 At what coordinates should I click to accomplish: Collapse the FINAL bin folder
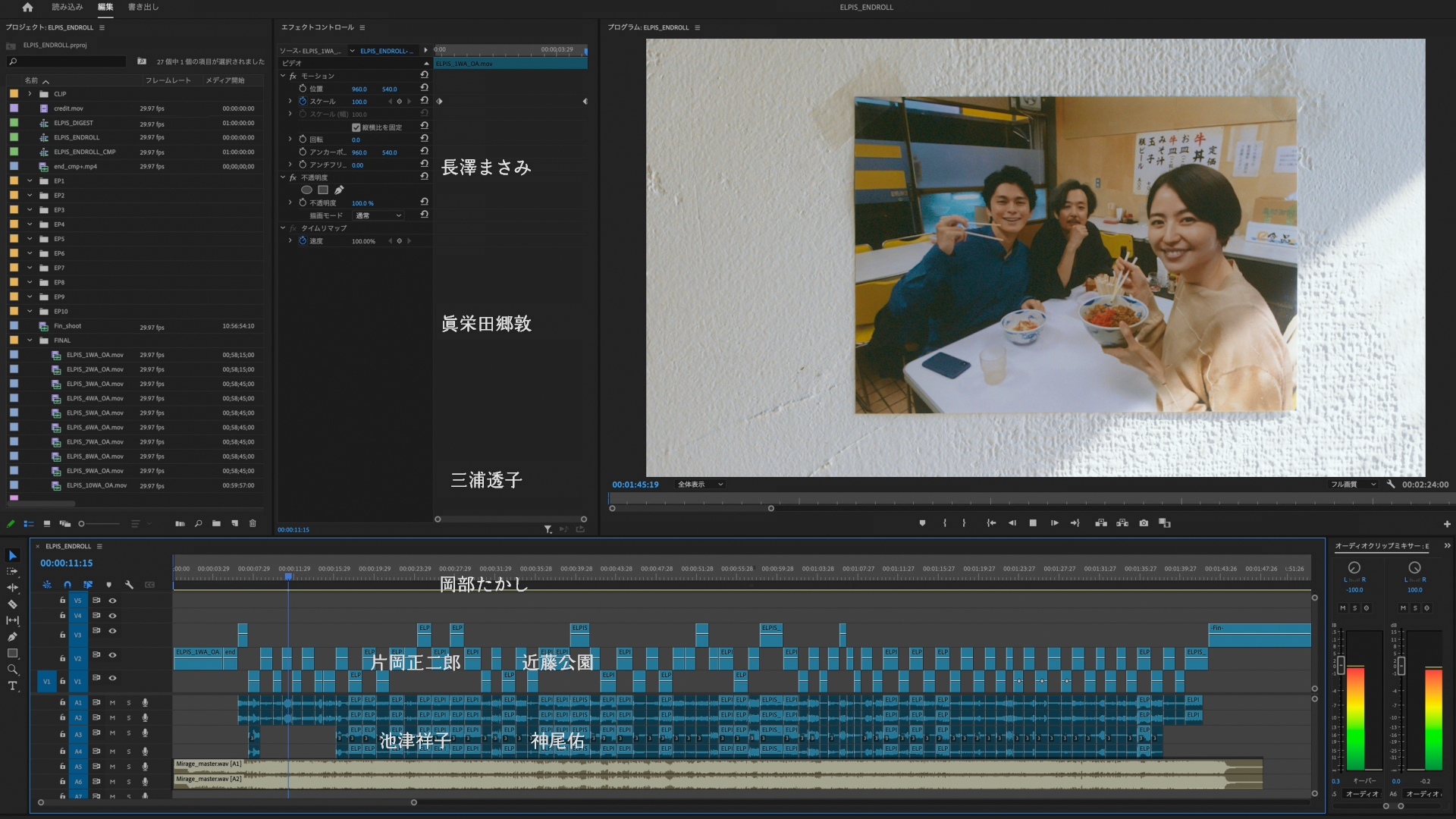30,340
